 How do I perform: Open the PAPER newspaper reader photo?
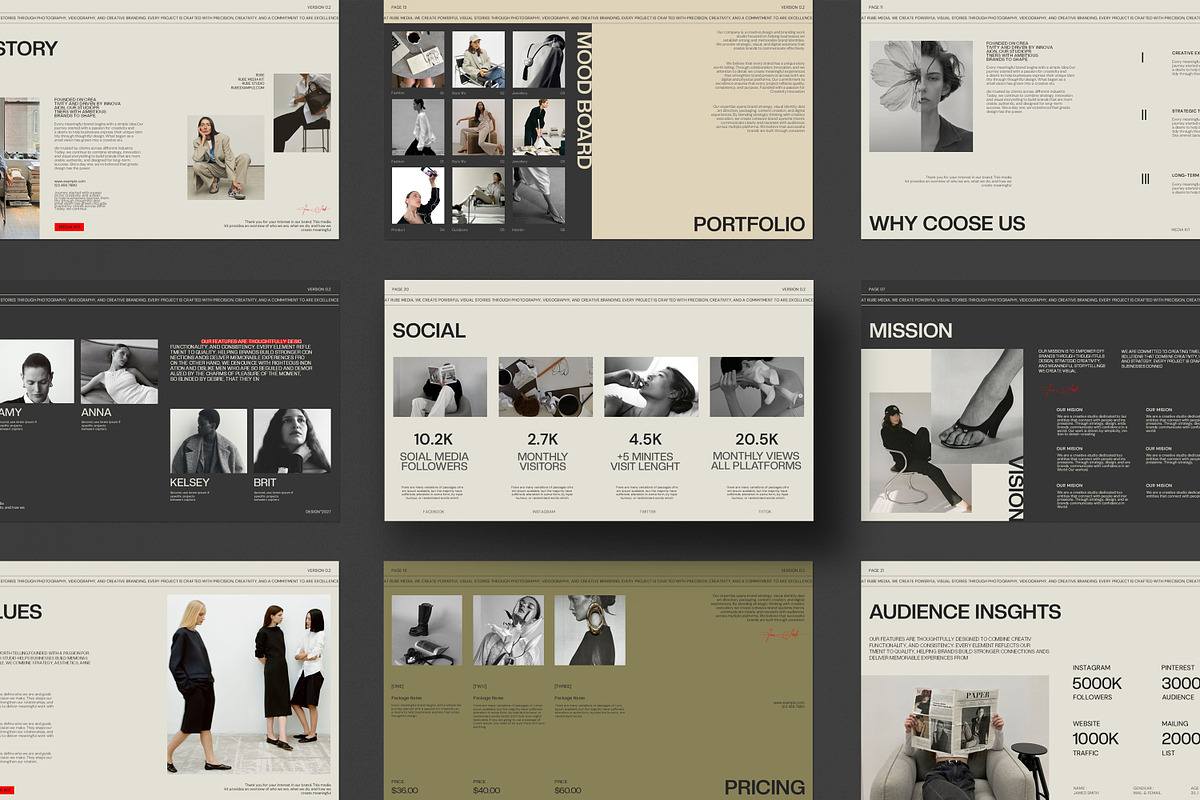pyautogui.click(x=959, y=737)
